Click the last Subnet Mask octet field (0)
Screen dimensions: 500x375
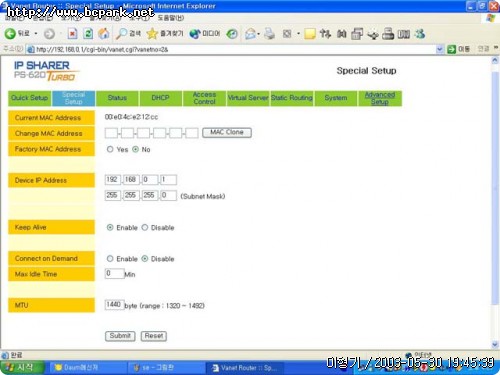click(x=168, y=195)
